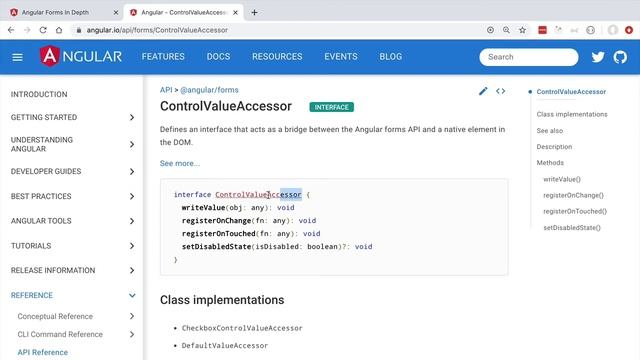
Task: Reload the current page
Action: tap(43, 30)
